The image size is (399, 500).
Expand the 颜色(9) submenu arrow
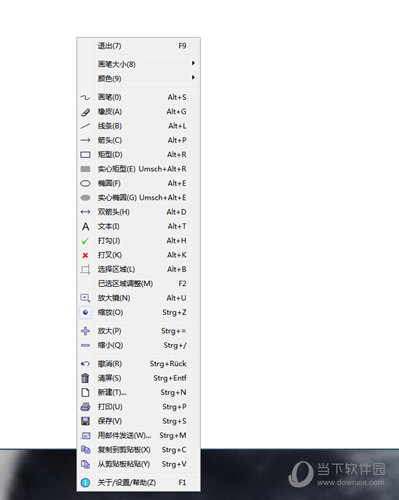[x=193, y=77]
